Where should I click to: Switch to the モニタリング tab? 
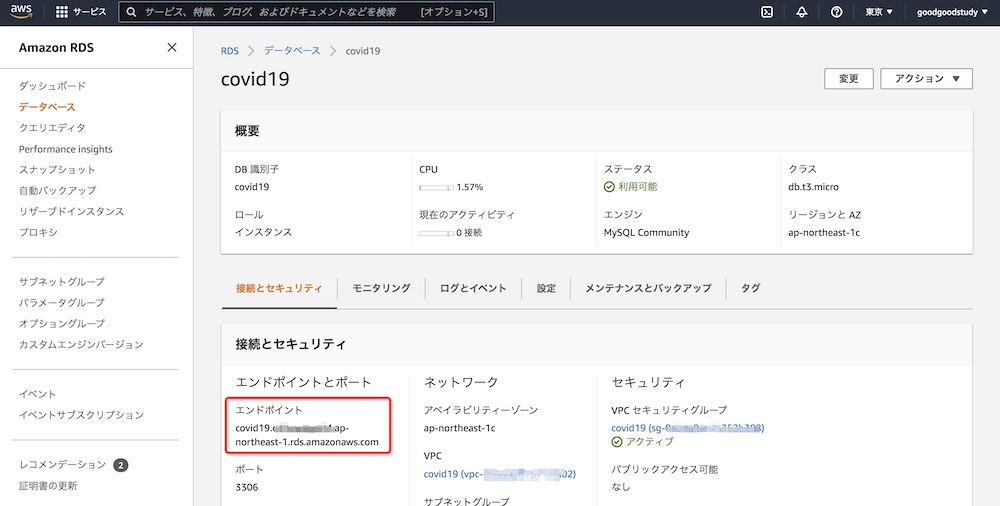[x=381, y=288]
